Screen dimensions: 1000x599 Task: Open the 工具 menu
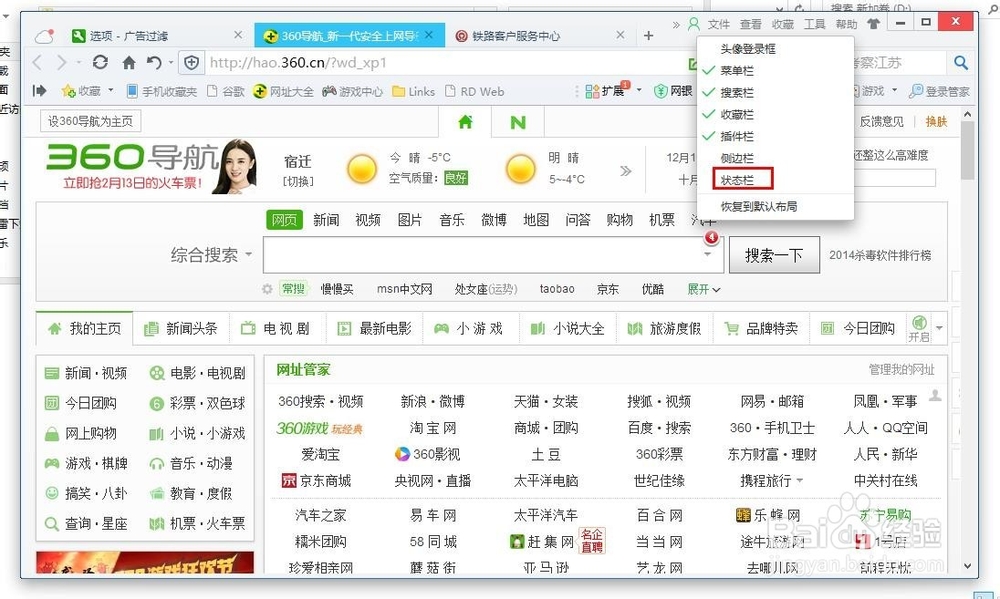814,24
